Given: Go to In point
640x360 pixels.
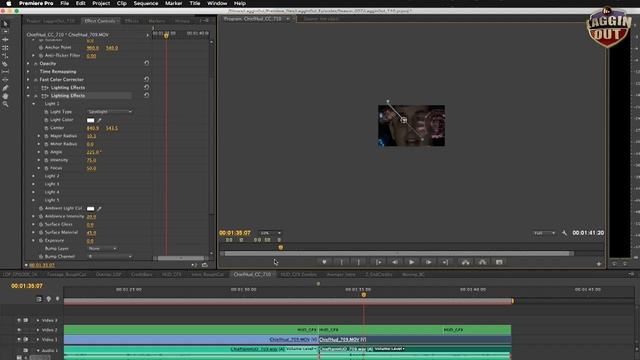Looking at the screenshot, I should tap(378, 262).
